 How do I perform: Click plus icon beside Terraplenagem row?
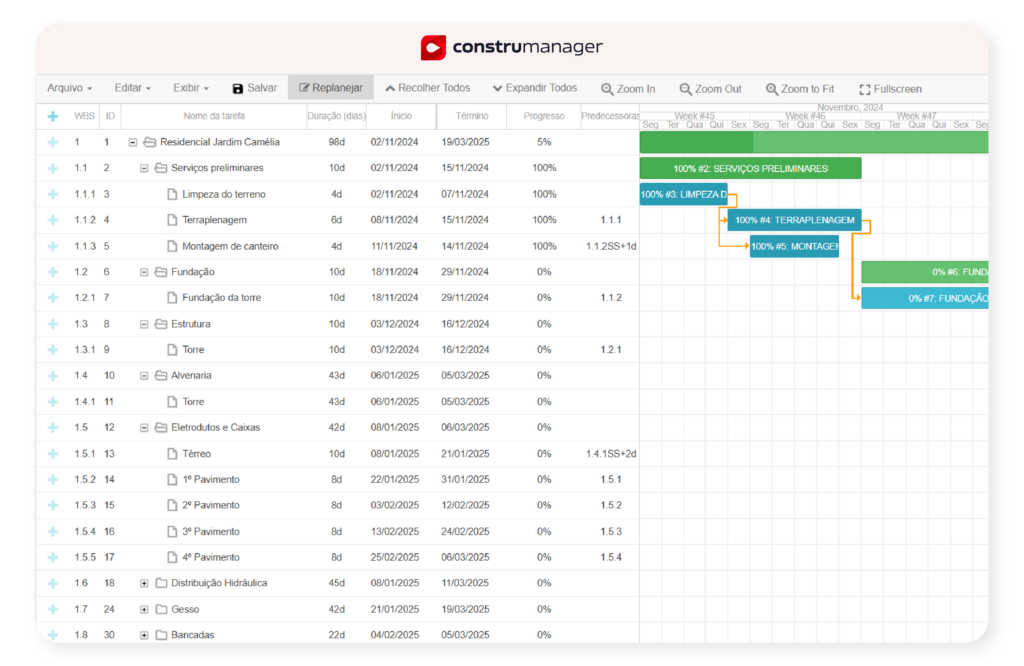click(53, 220)
